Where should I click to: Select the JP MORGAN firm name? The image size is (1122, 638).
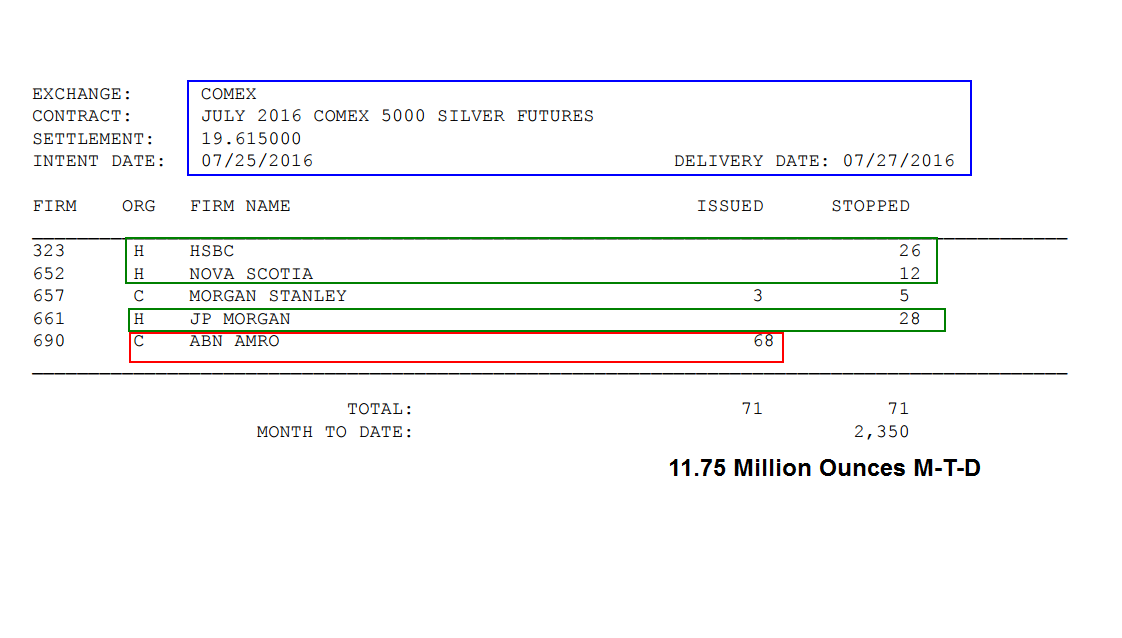[x=240, y=319]
